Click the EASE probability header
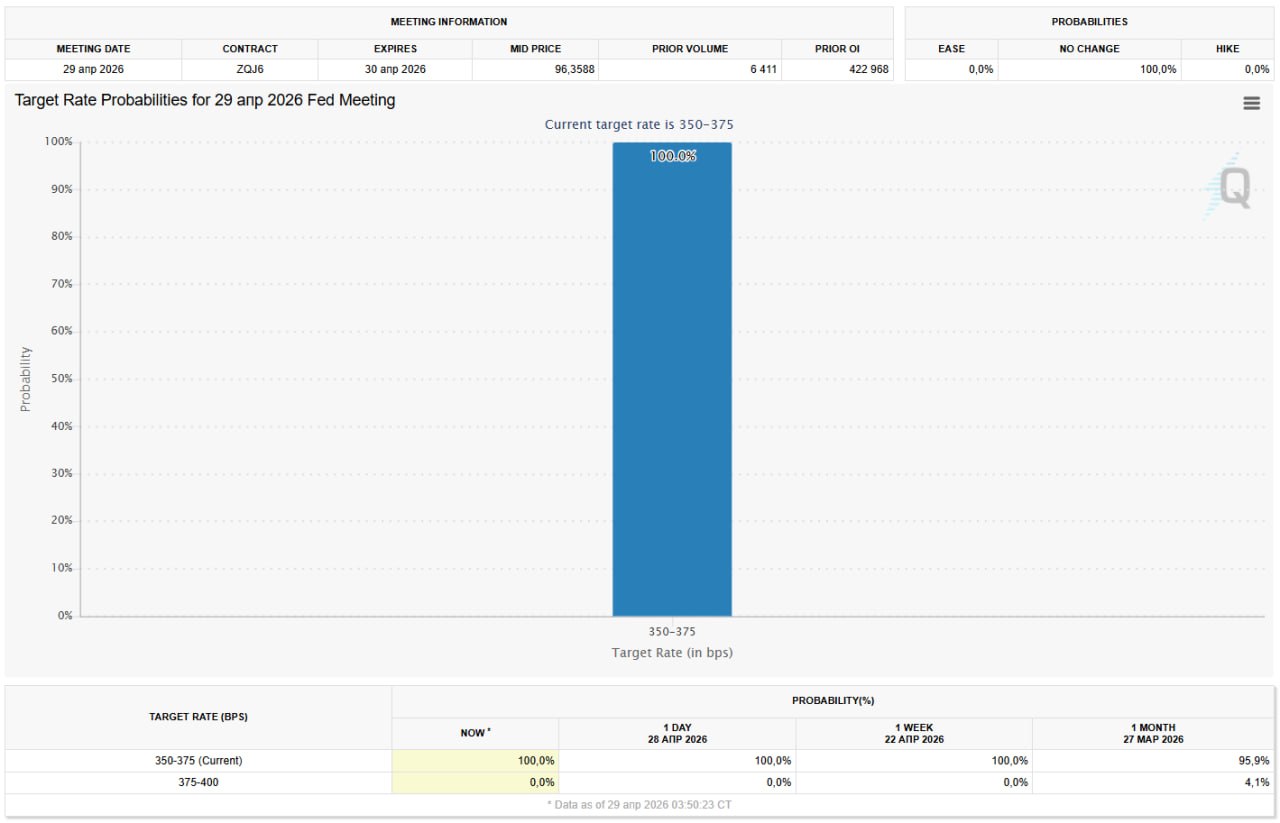 coord(951,48)
